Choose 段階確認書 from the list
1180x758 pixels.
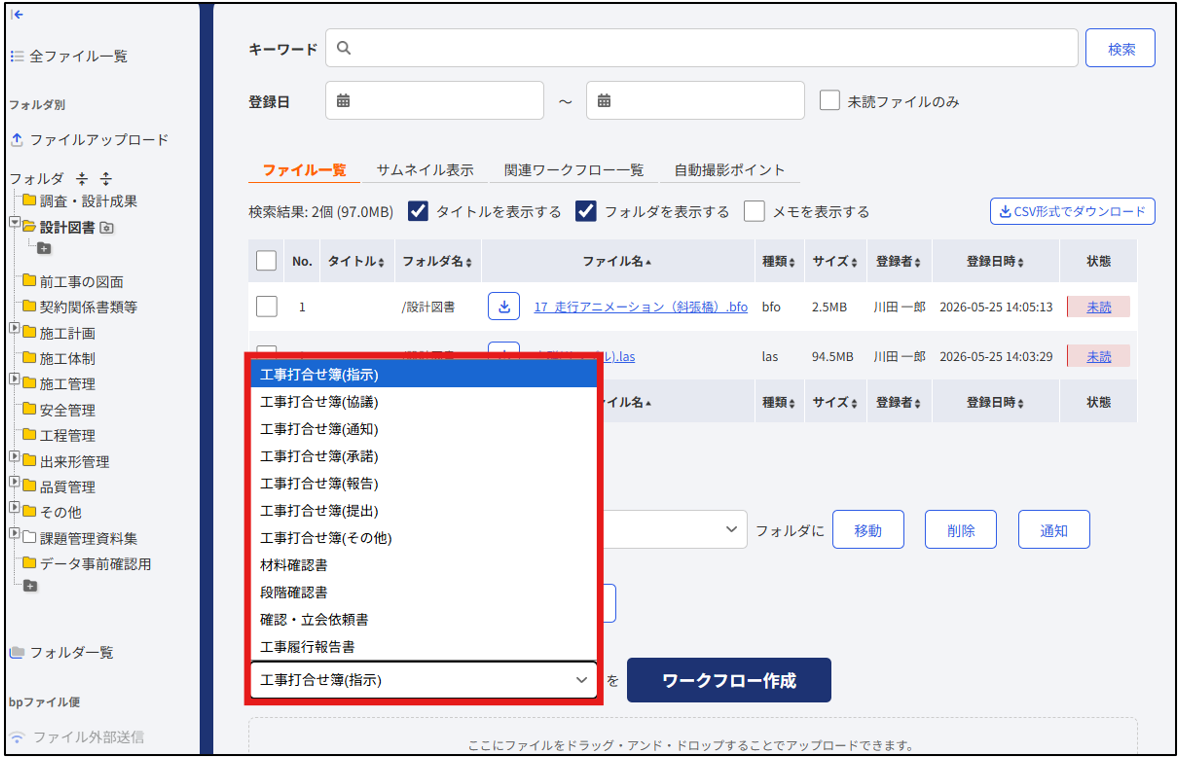click(424, 592)
